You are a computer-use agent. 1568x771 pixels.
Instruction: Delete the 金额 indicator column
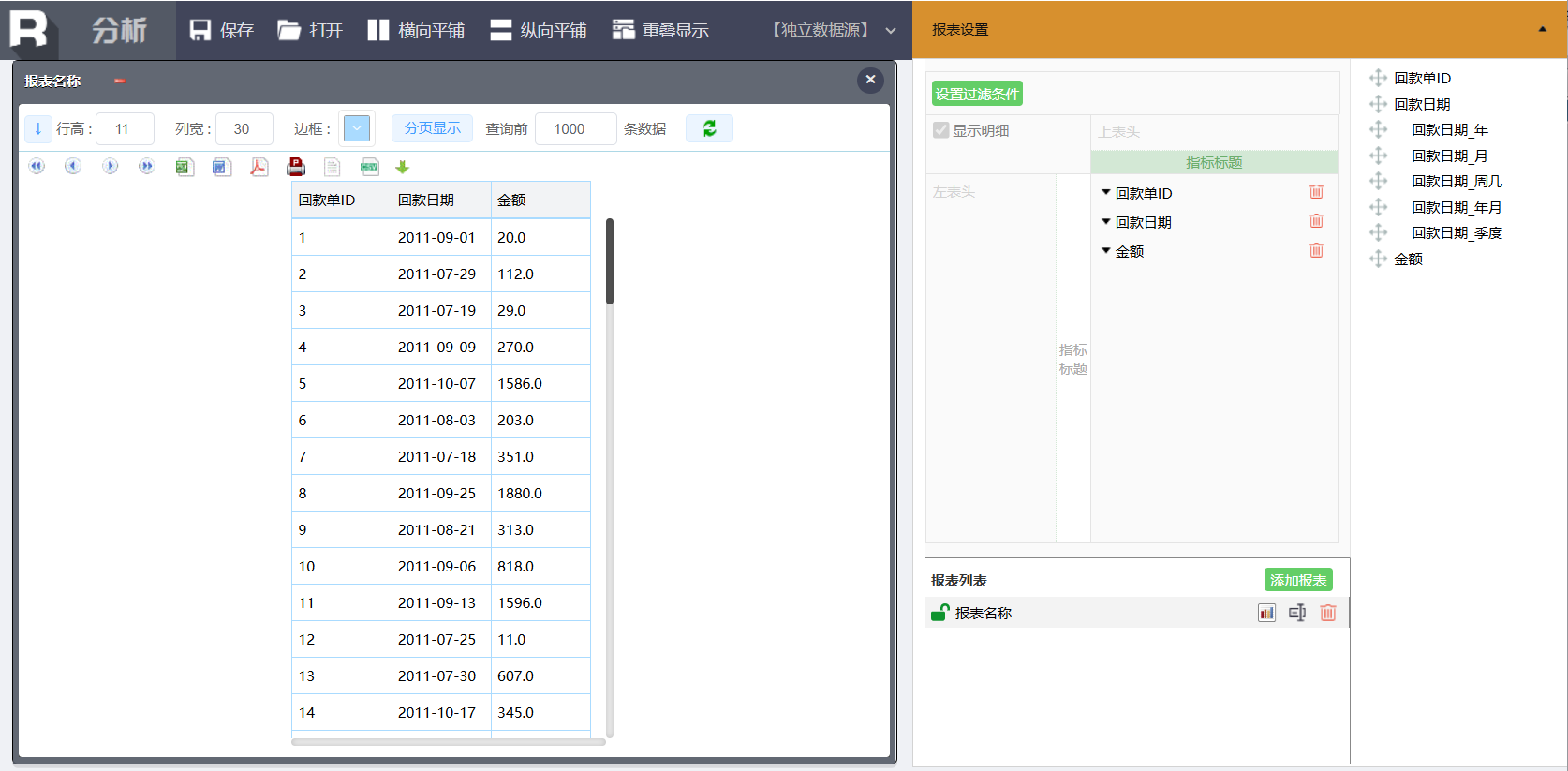point(1316,251)
